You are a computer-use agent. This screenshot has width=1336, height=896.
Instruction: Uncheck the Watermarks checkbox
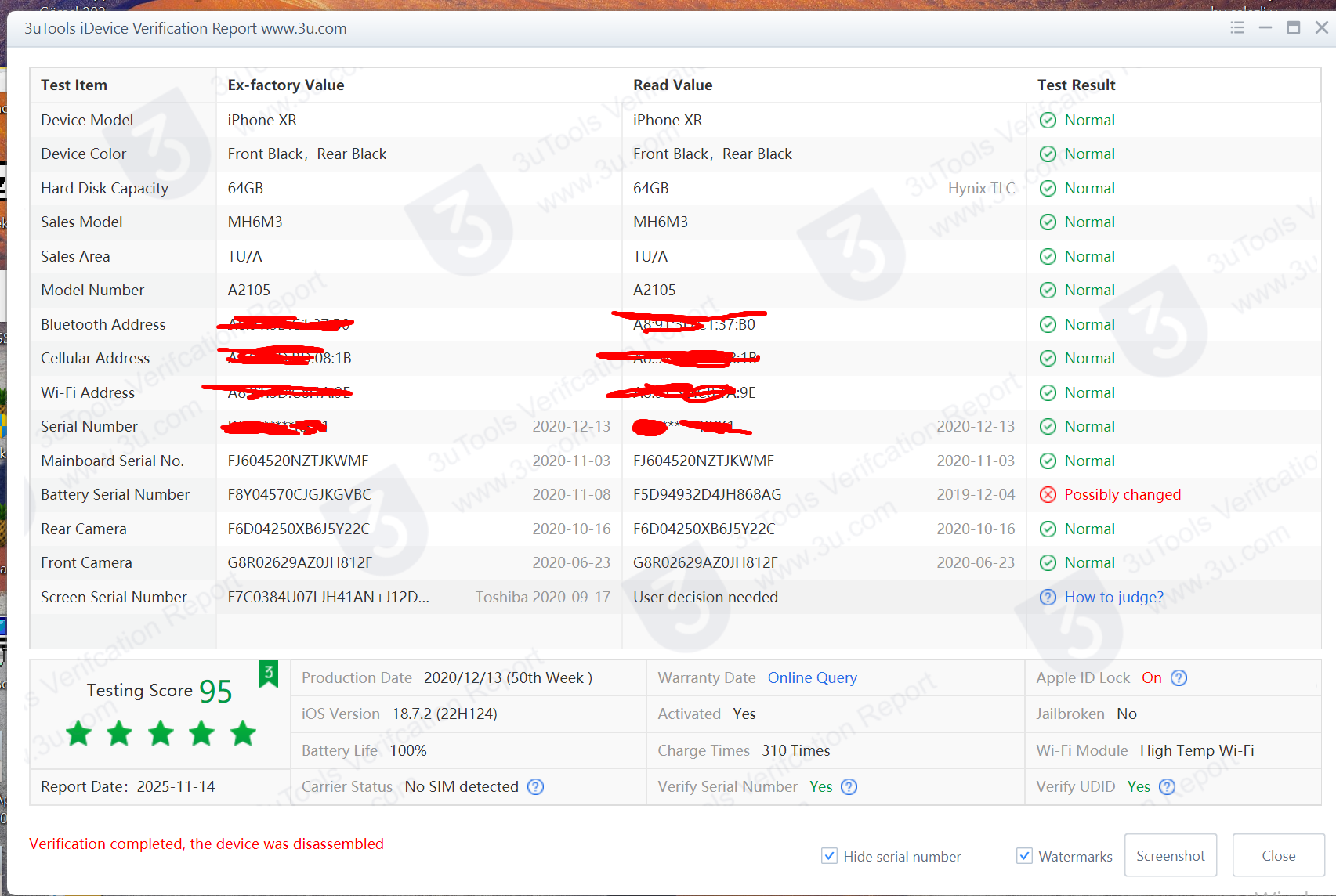coord(1024,856)
